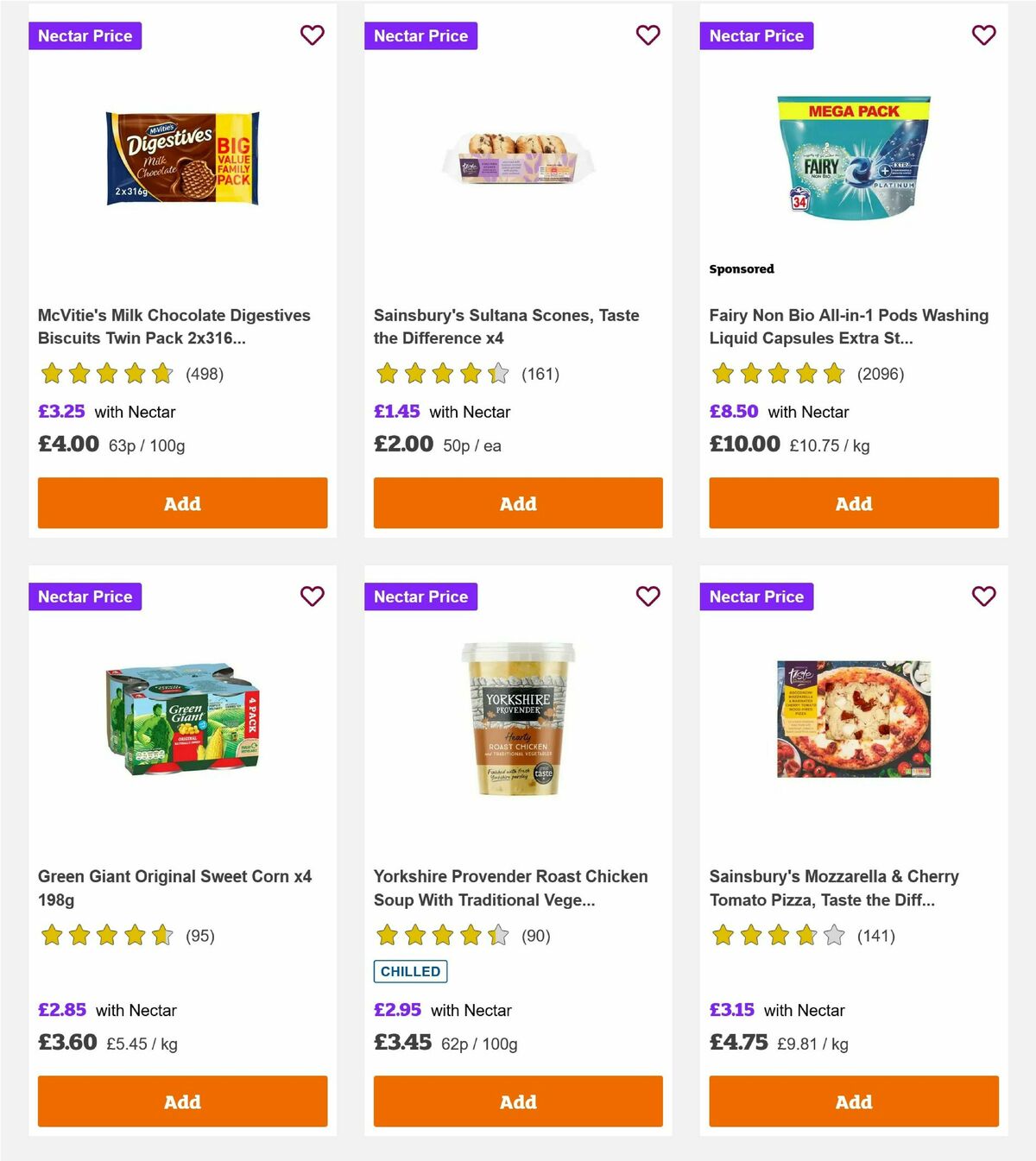
Task: Click the Nectar Price badge on the Fairy Pods
Action: click(x=756, y=35)
